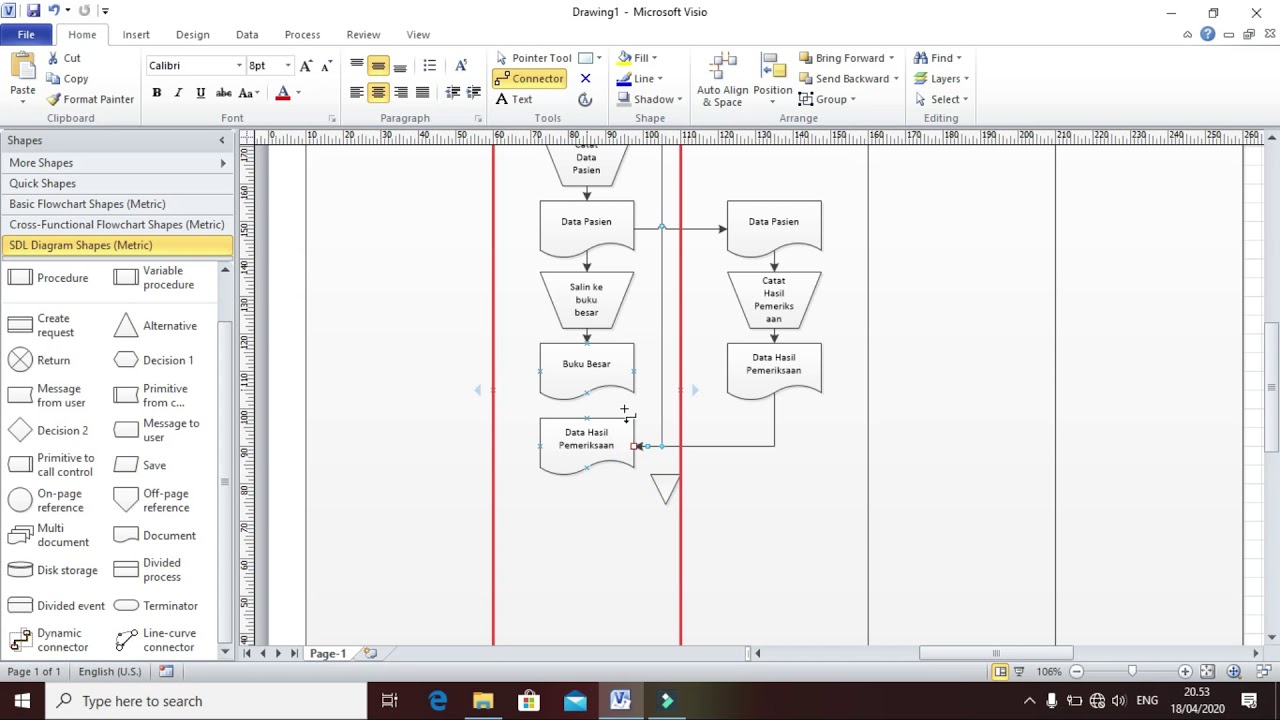This screenshot has width=1280, height=720.
Task: Open the font name dropdown
Action: [239, 66]
